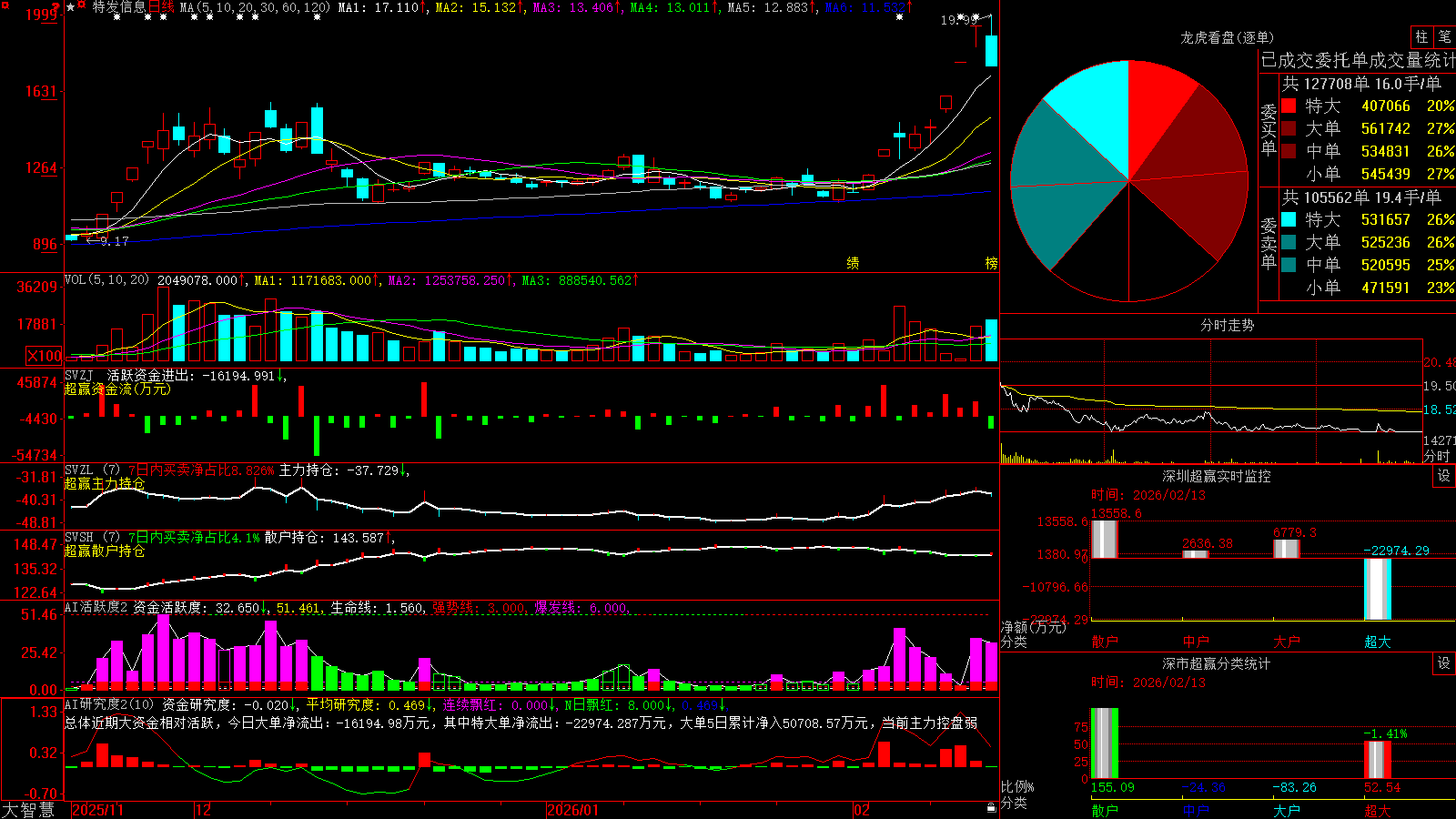The width and height of the screenshot is (1456, 819).
Task: Click green 散户 bar in 深市超赢分类统计
Action: (x=1104, y=743)
